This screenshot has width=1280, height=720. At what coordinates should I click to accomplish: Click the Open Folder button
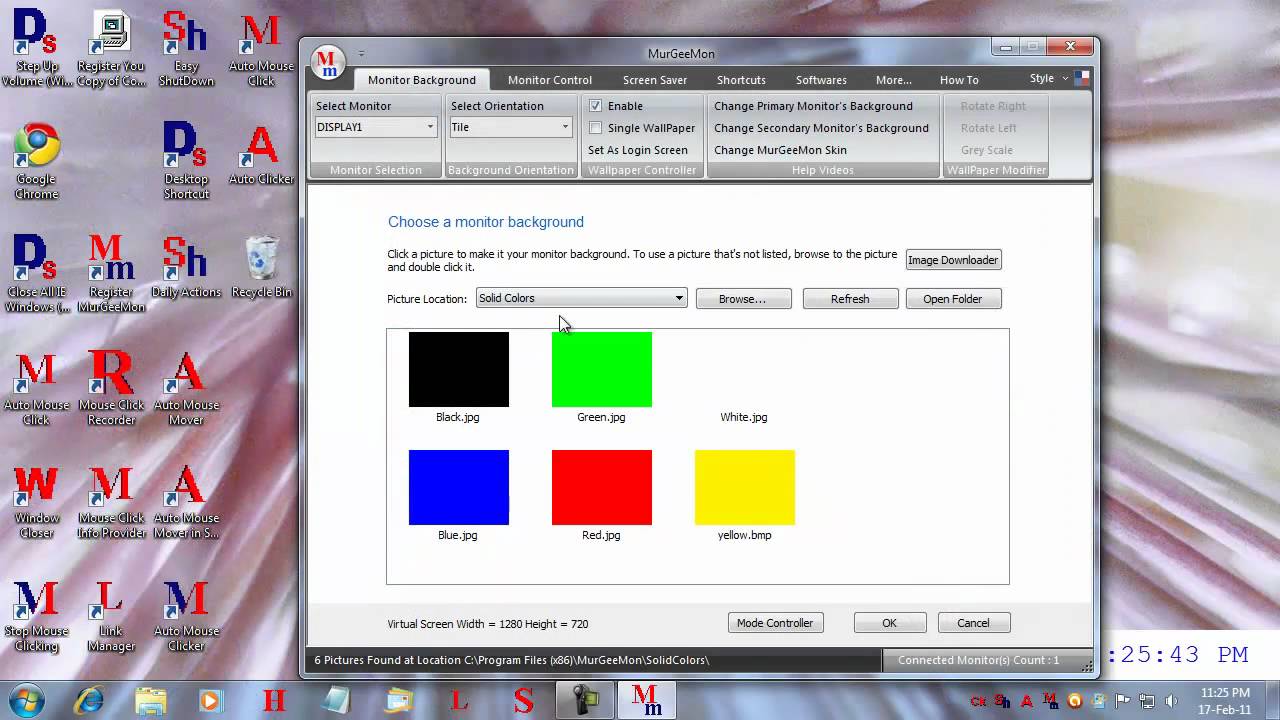(x=953, y=299)
